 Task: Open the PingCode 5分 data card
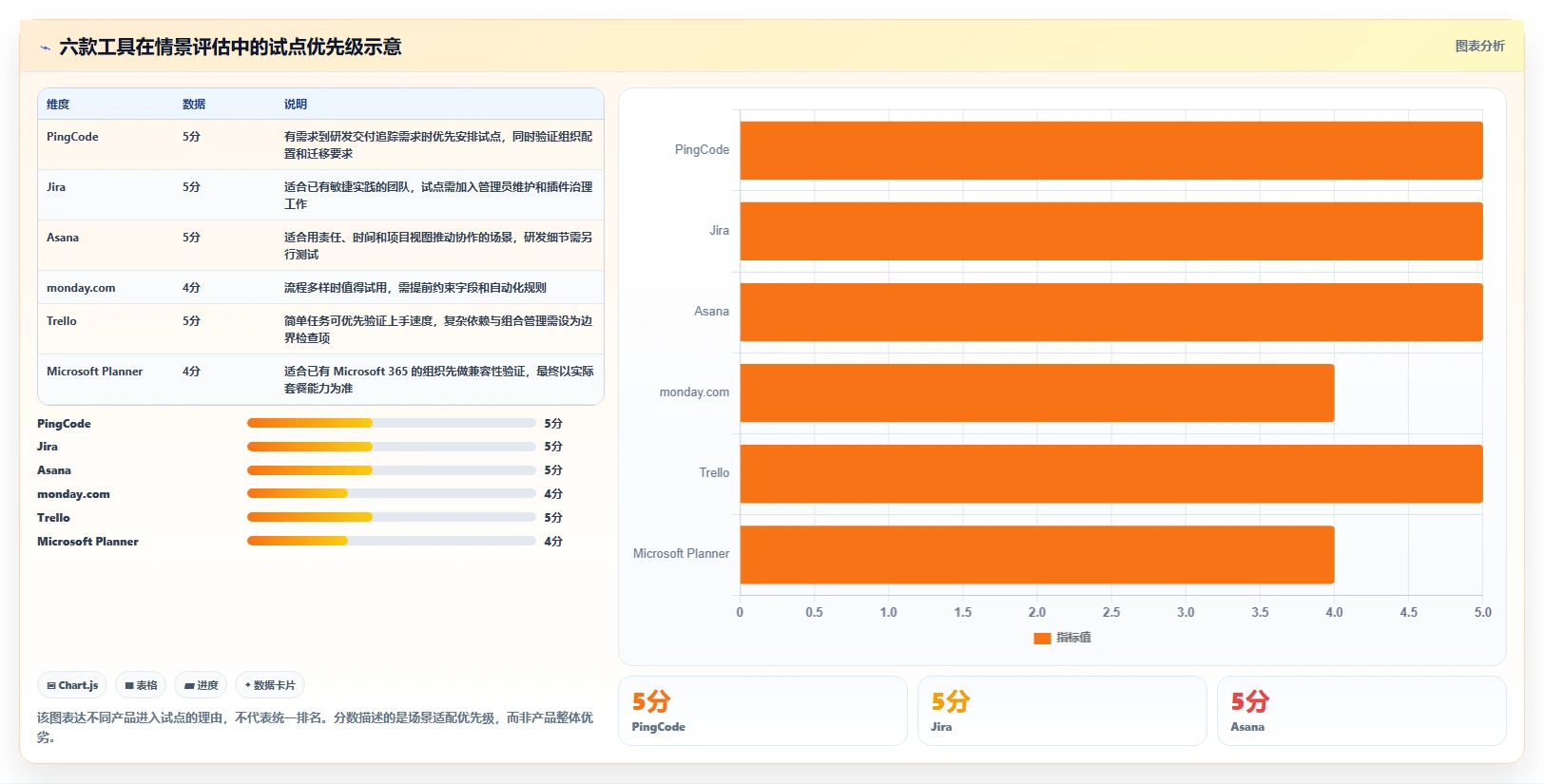click(x=762, y=711)
